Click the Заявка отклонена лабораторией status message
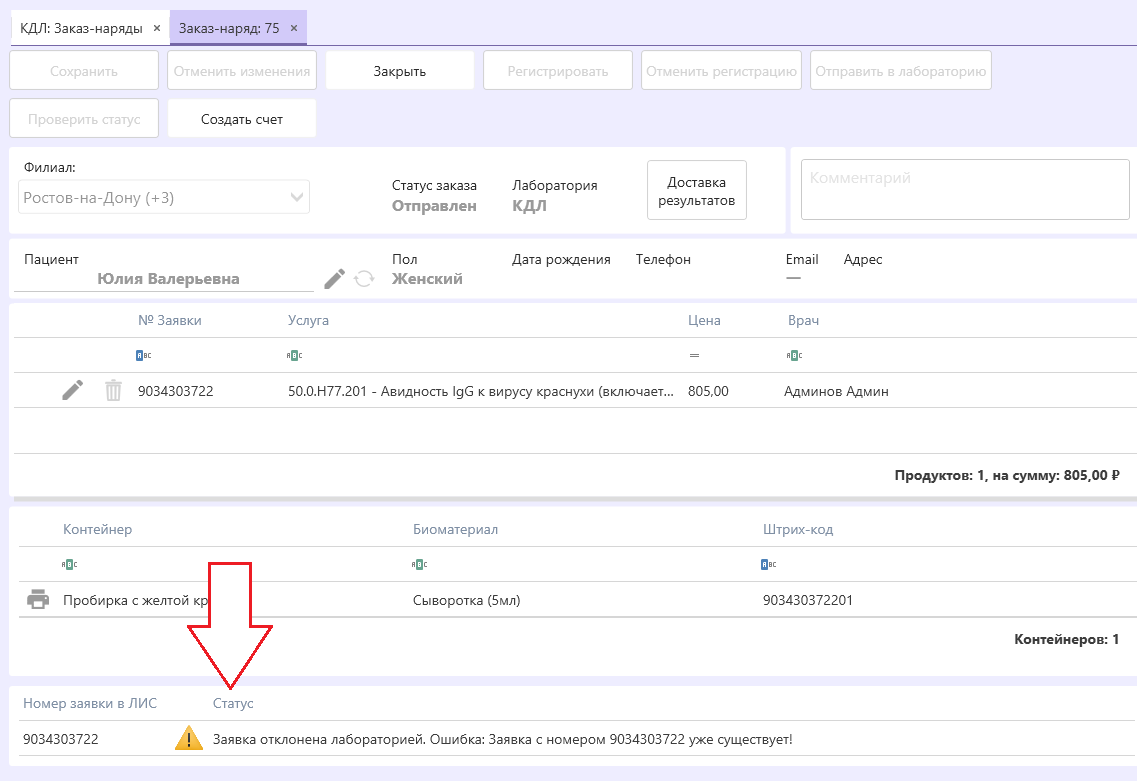Viewport: 1141px width, 781px height. pyautogui.click(x=502, y=739)
